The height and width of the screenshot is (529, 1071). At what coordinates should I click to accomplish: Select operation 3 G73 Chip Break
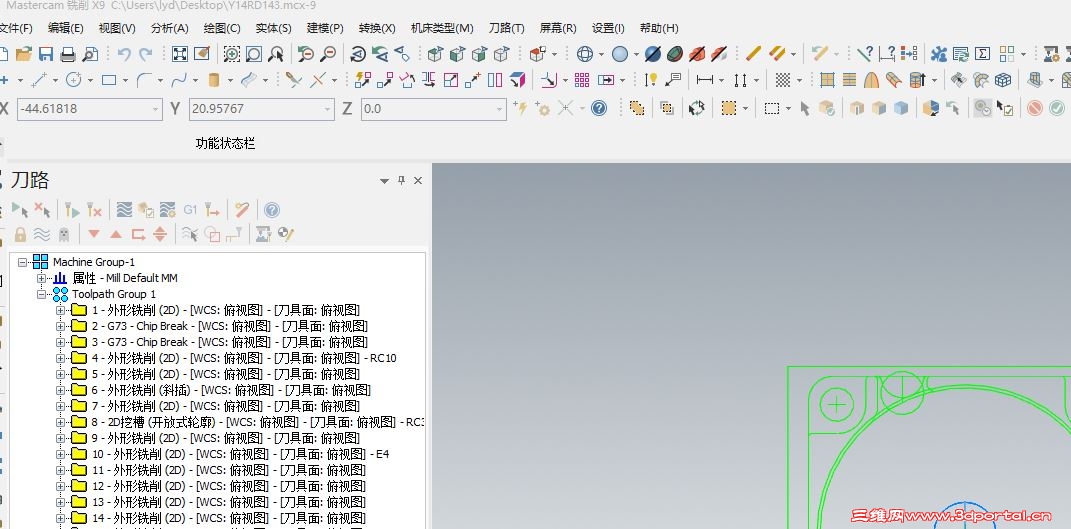[229, 342]
